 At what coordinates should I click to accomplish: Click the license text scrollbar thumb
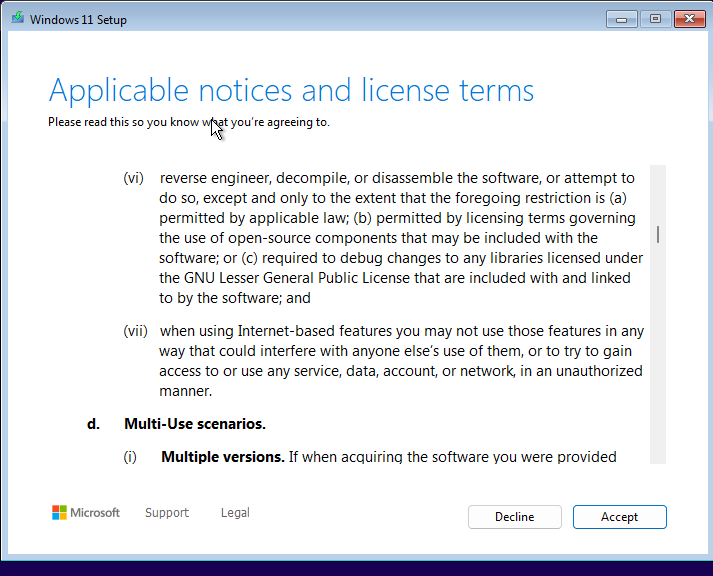pyautogui.click(x=658, y=235)
